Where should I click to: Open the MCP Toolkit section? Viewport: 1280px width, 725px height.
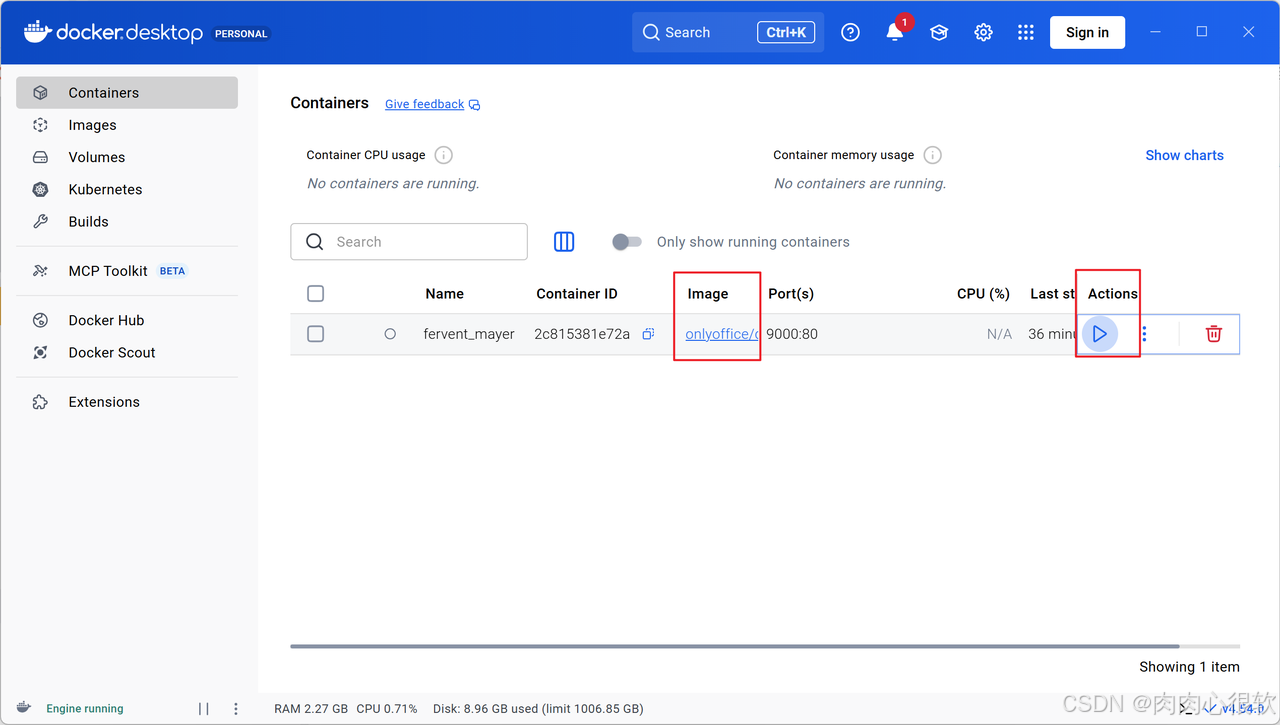coord(127,271)
